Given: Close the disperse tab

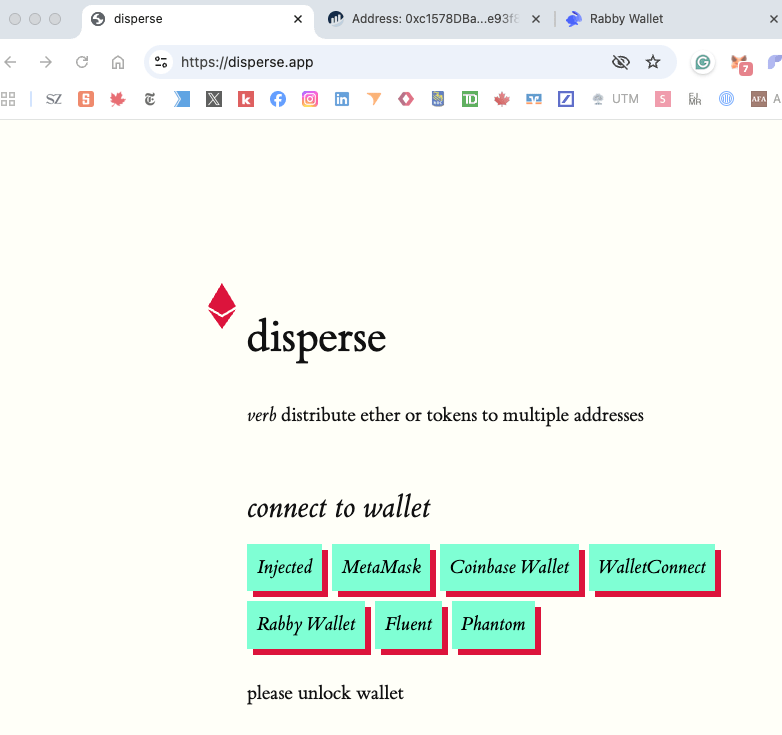Looking at the screenshot, I should point(298,19).
